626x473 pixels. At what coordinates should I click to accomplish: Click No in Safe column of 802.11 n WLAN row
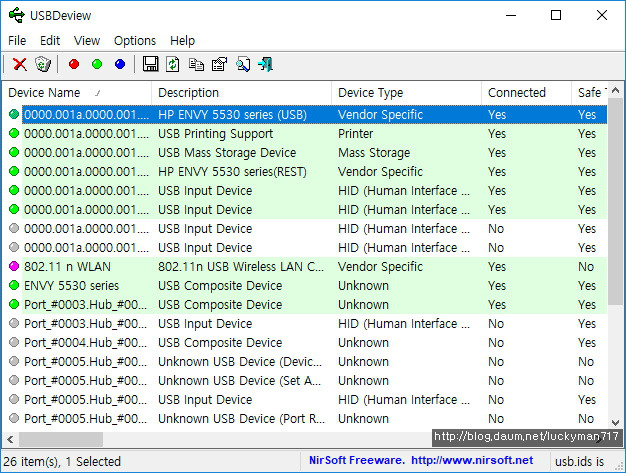(586, 266)
